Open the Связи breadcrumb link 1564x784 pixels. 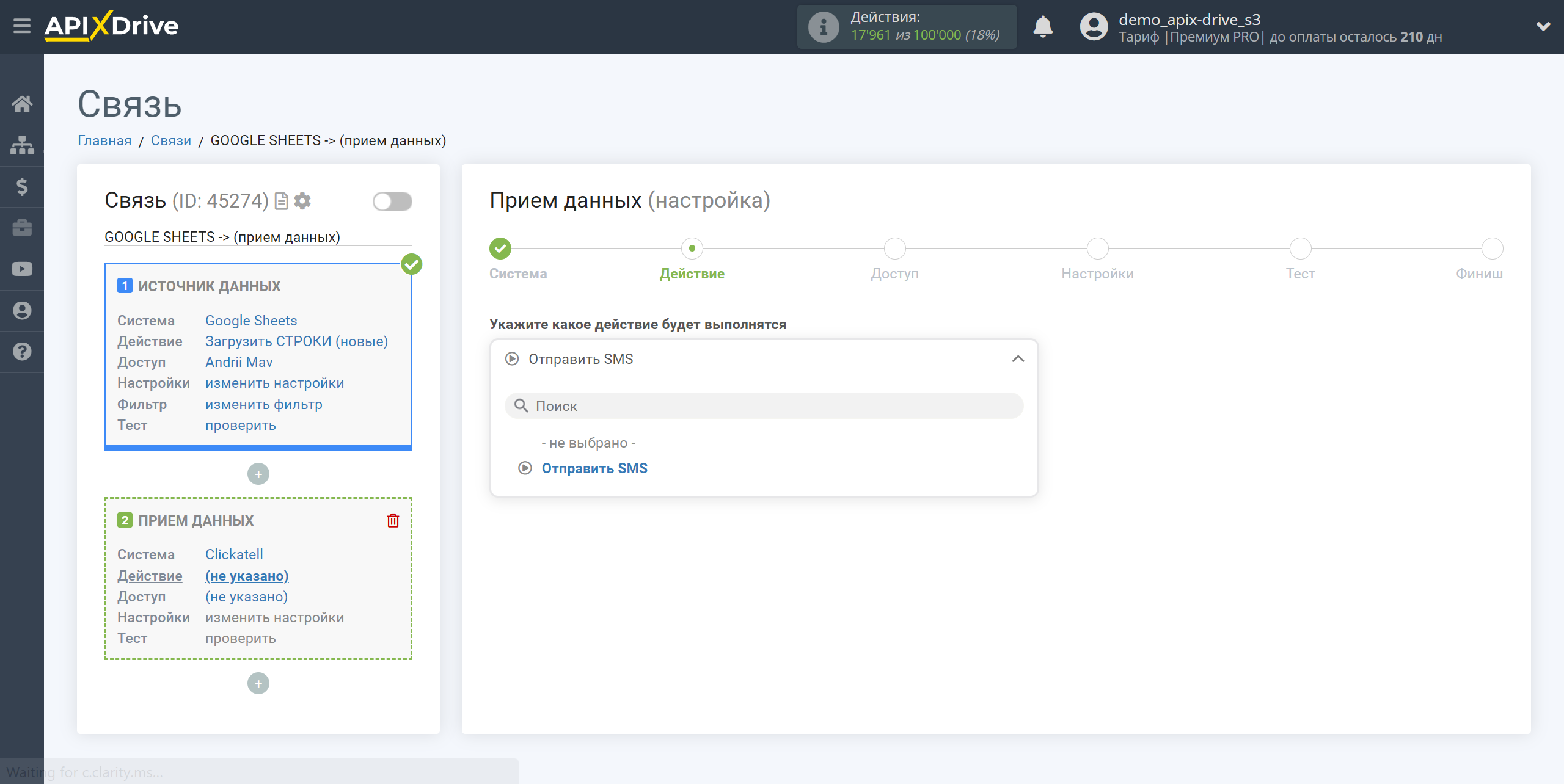171,140
